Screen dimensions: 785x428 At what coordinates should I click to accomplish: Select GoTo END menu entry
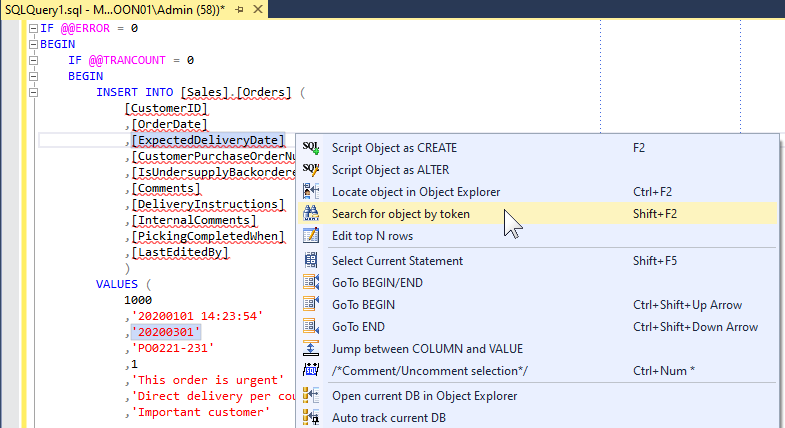(x=538, y=327)
